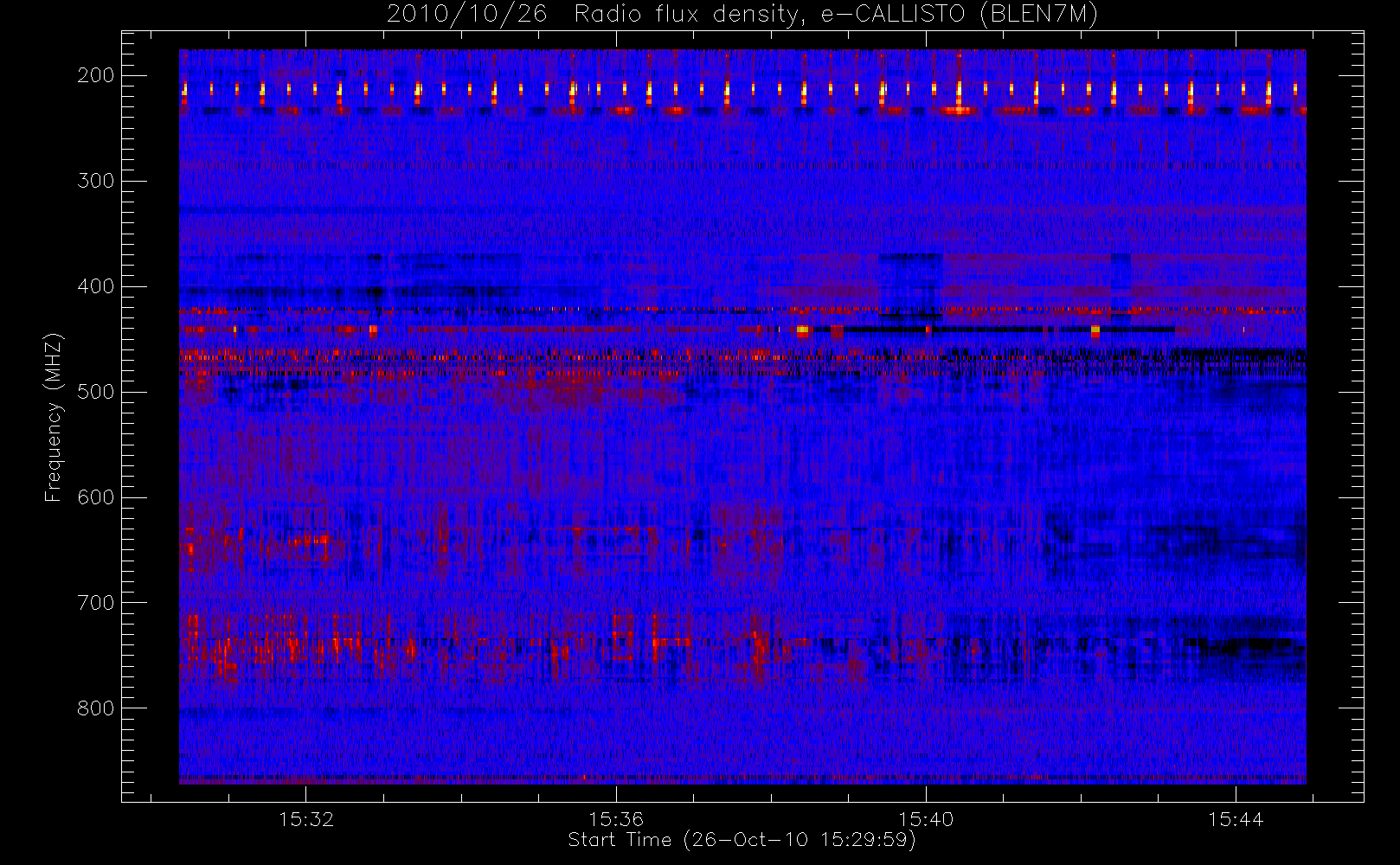
Task: Click the 'Frequency (MHz)' axis label
Action: coord(54,417)
